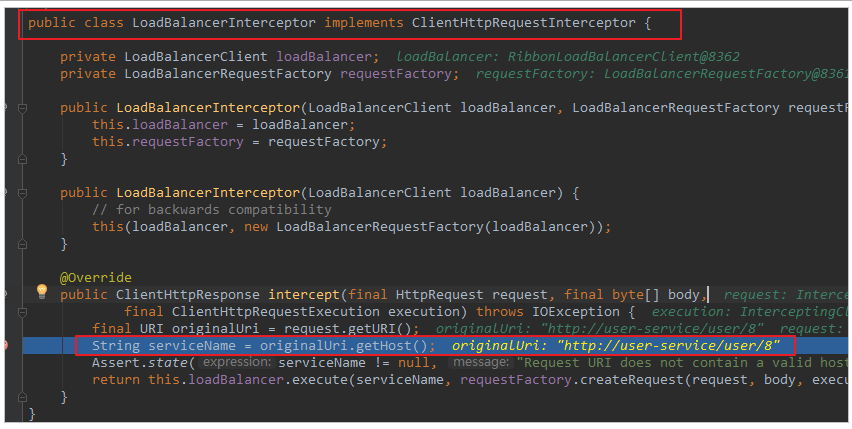Image resolution: width=852 pixels, height=429 pixels.
Task: Click fold end marker below requestFactory assignment
Action: (x=22, y=159)
